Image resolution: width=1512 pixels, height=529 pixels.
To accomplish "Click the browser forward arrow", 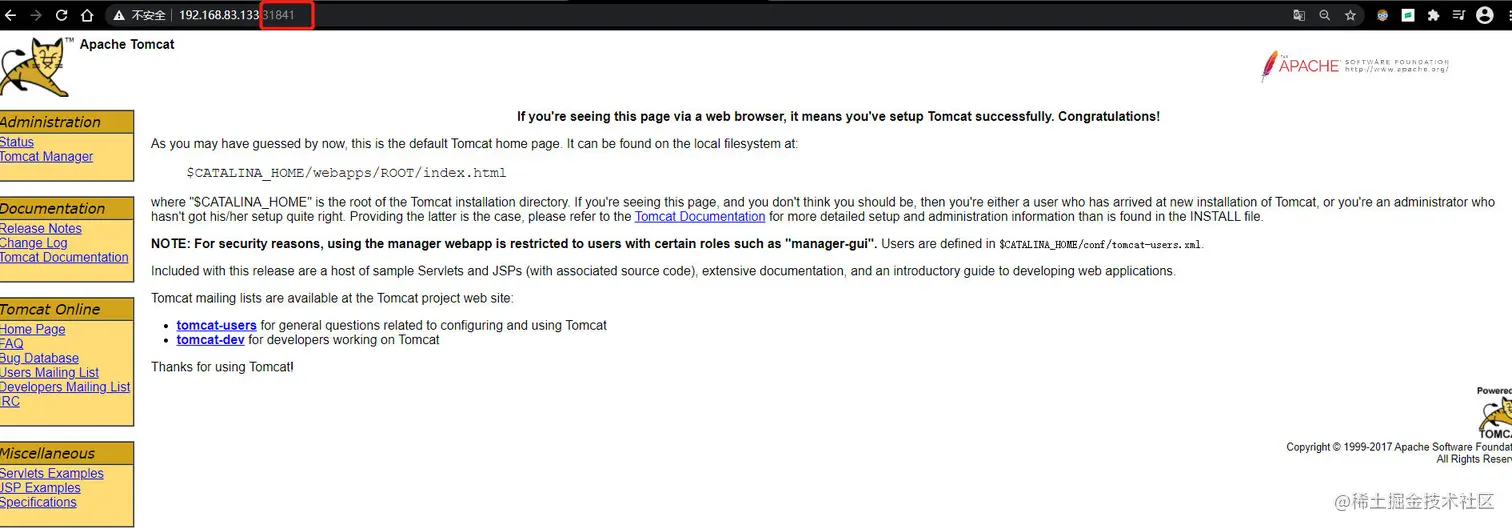I will click(x=36, y=15).
